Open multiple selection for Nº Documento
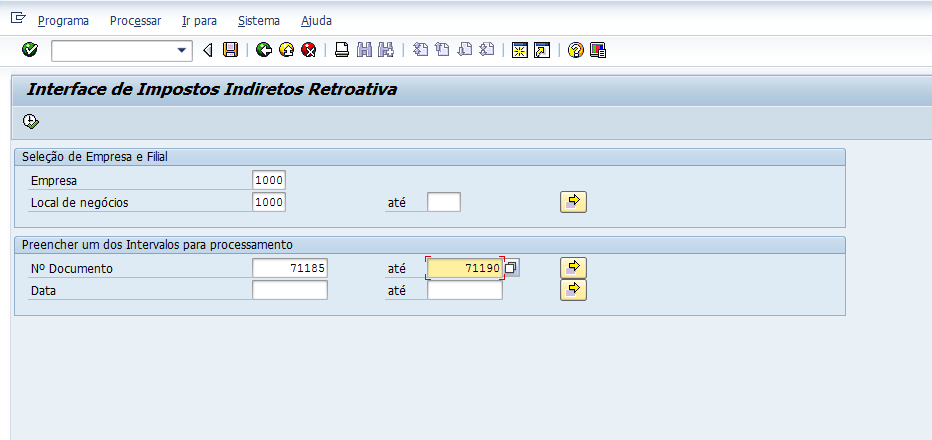932x440 pixels. (x=574, y=268)
